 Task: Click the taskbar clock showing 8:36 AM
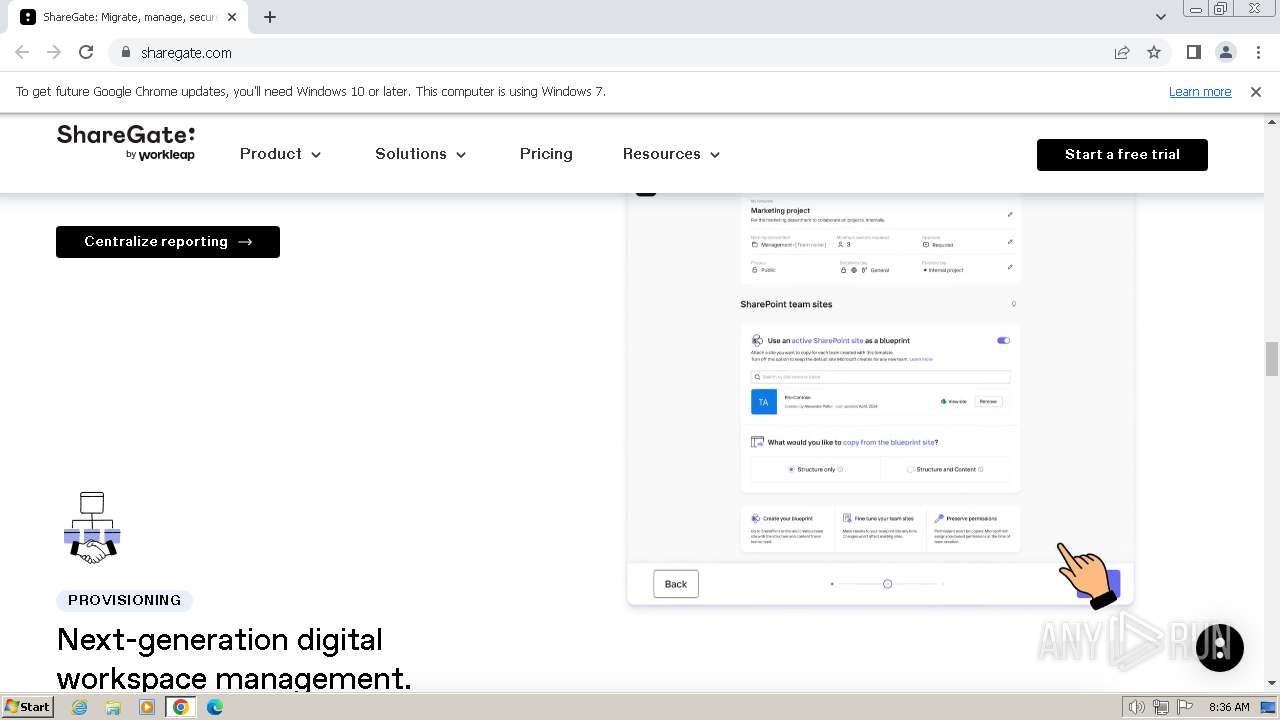1229,707
